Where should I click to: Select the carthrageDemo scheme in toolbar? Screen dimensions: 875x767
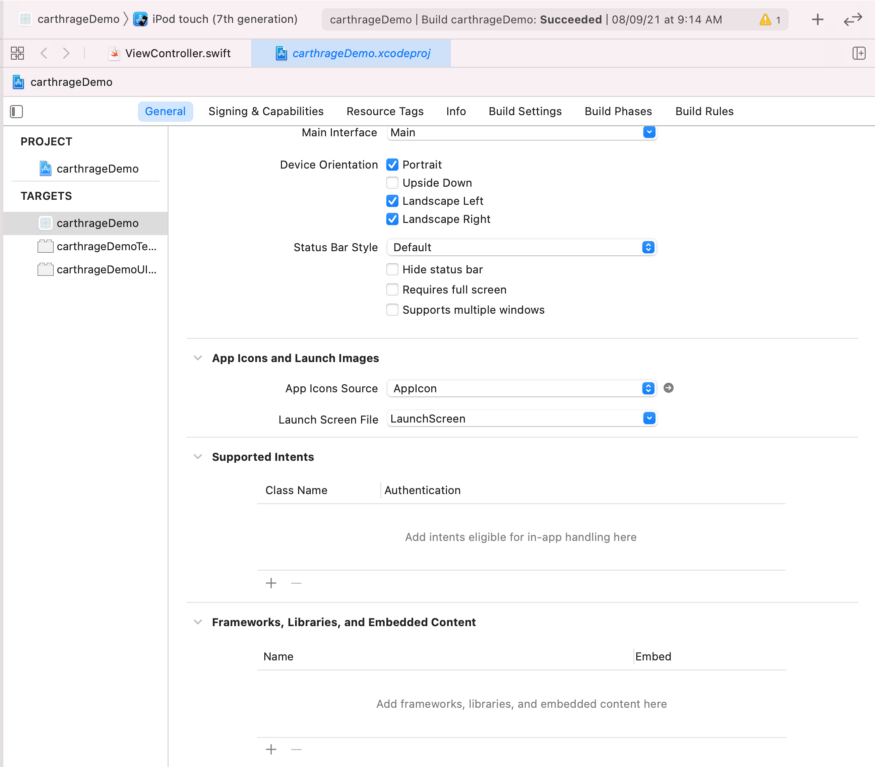(69, 20)
